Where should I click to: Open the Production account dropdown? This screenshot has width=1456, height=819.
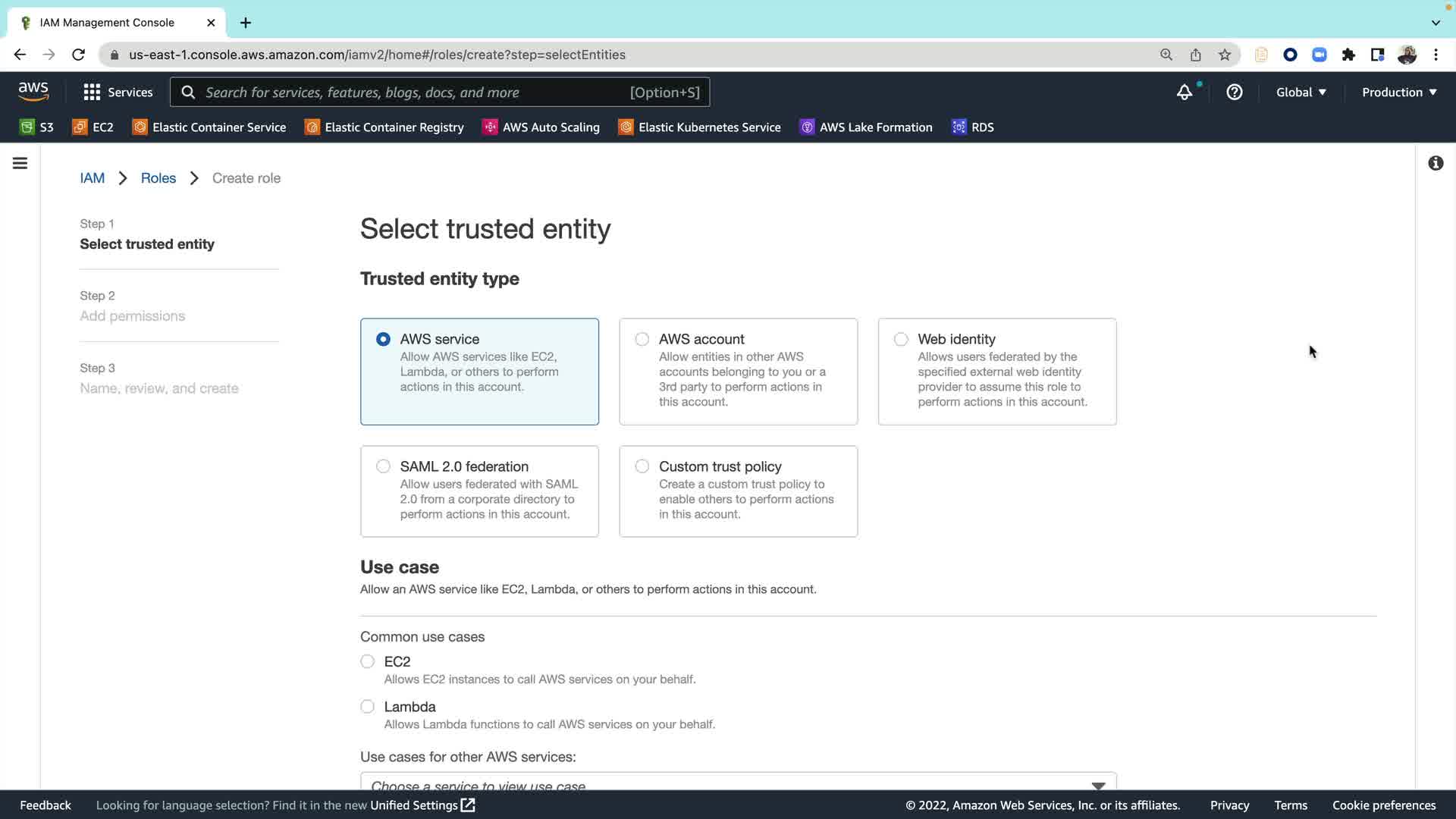coord(1398,92)
